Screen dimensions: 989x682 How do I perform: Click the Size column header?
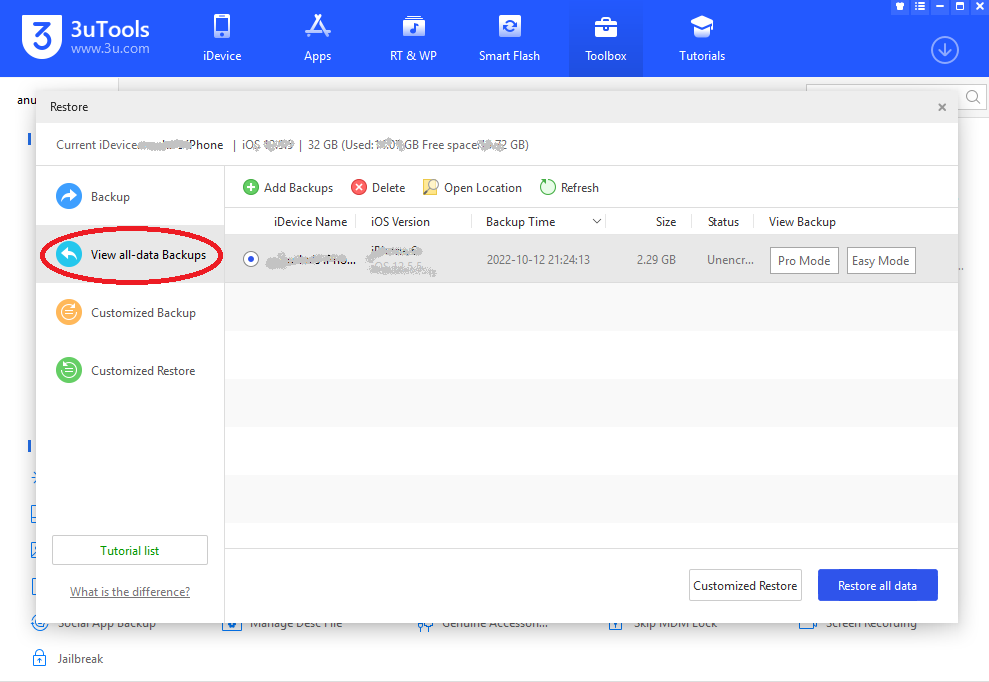tap(665, 222)
